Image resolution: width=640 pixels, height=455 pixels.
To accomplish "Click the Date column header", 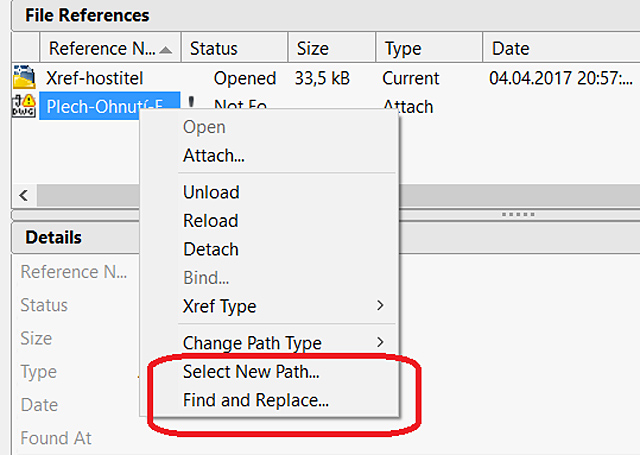I will 510,48.
